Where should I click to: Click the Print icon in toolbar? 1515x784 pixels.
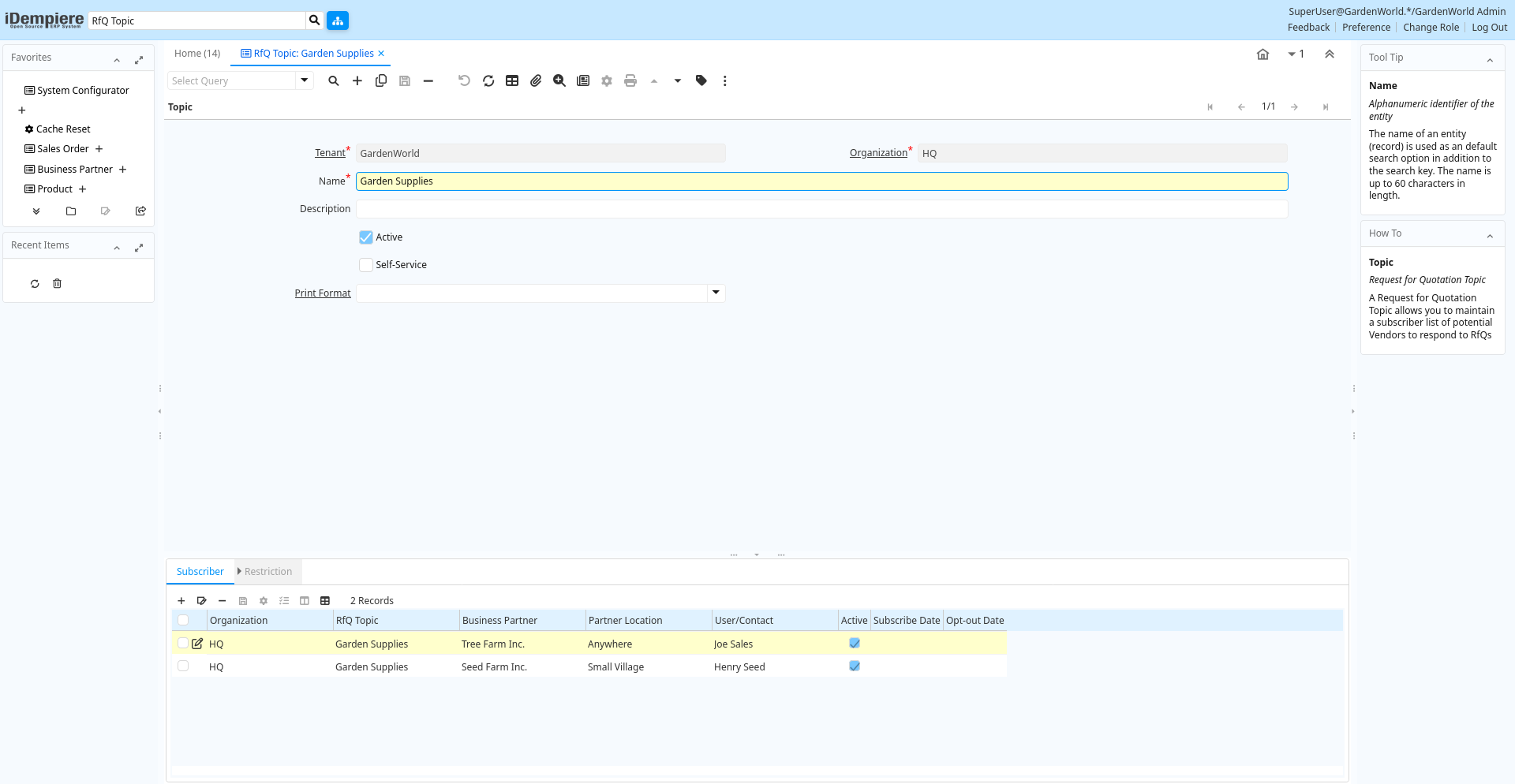click(630, 80)
